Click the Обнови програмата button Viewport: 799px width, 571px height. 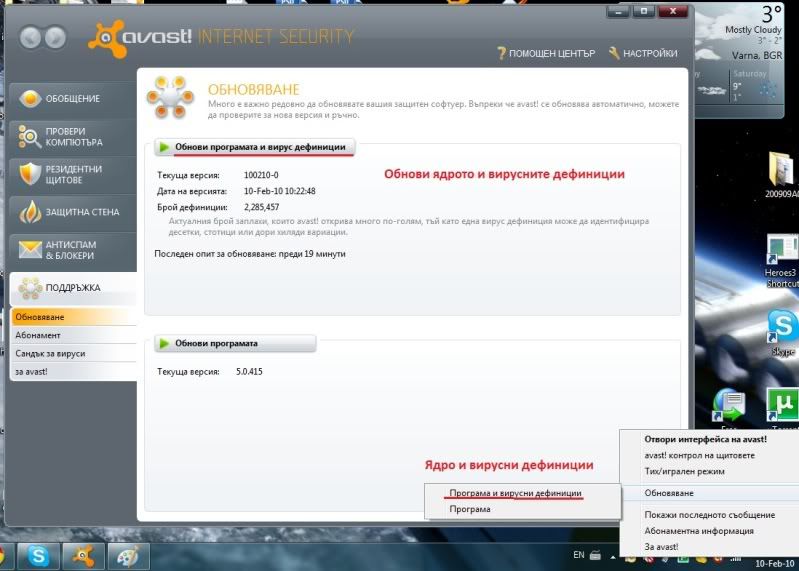[x=235, y=343]
